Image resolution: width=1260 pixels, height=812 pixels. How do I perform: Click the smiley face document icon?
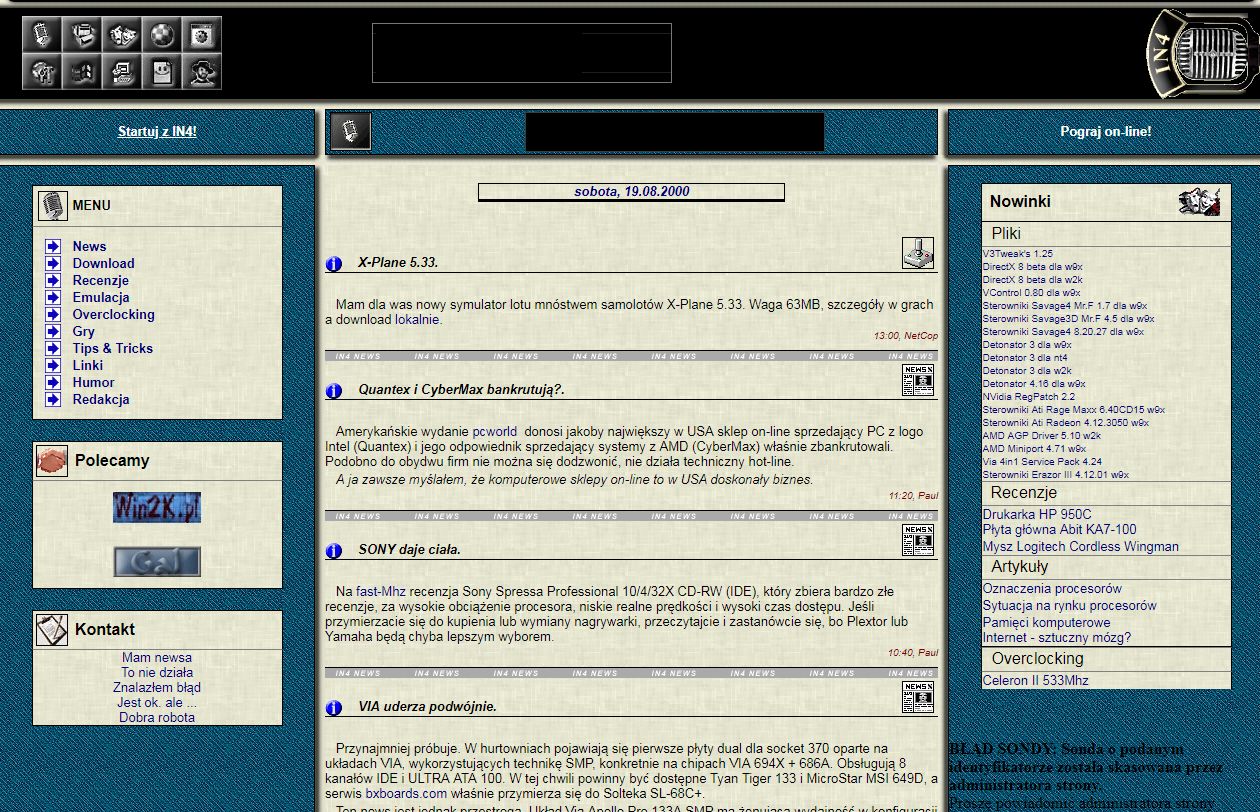point(162,72)
